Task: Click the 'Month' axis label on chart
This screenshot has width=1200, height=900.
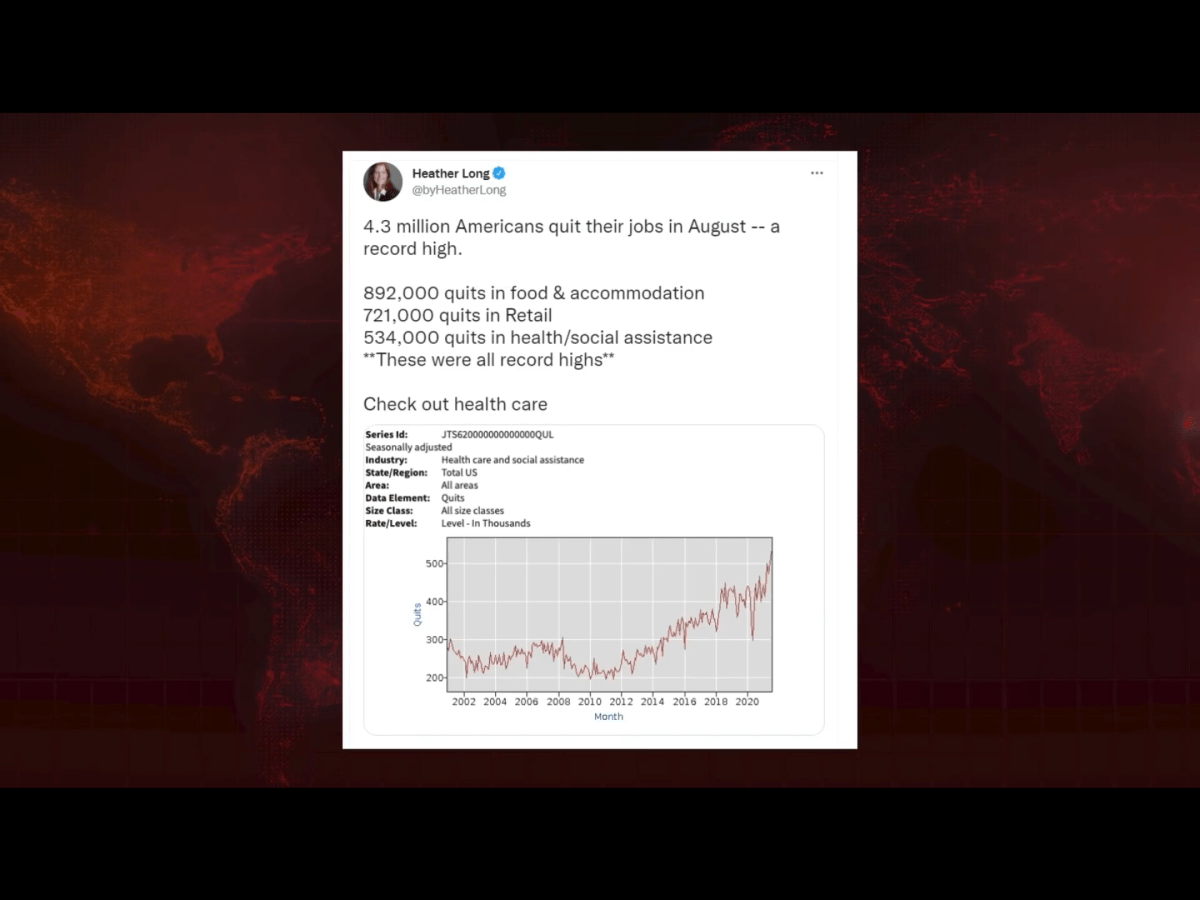Action: click(x=608, y=717)
